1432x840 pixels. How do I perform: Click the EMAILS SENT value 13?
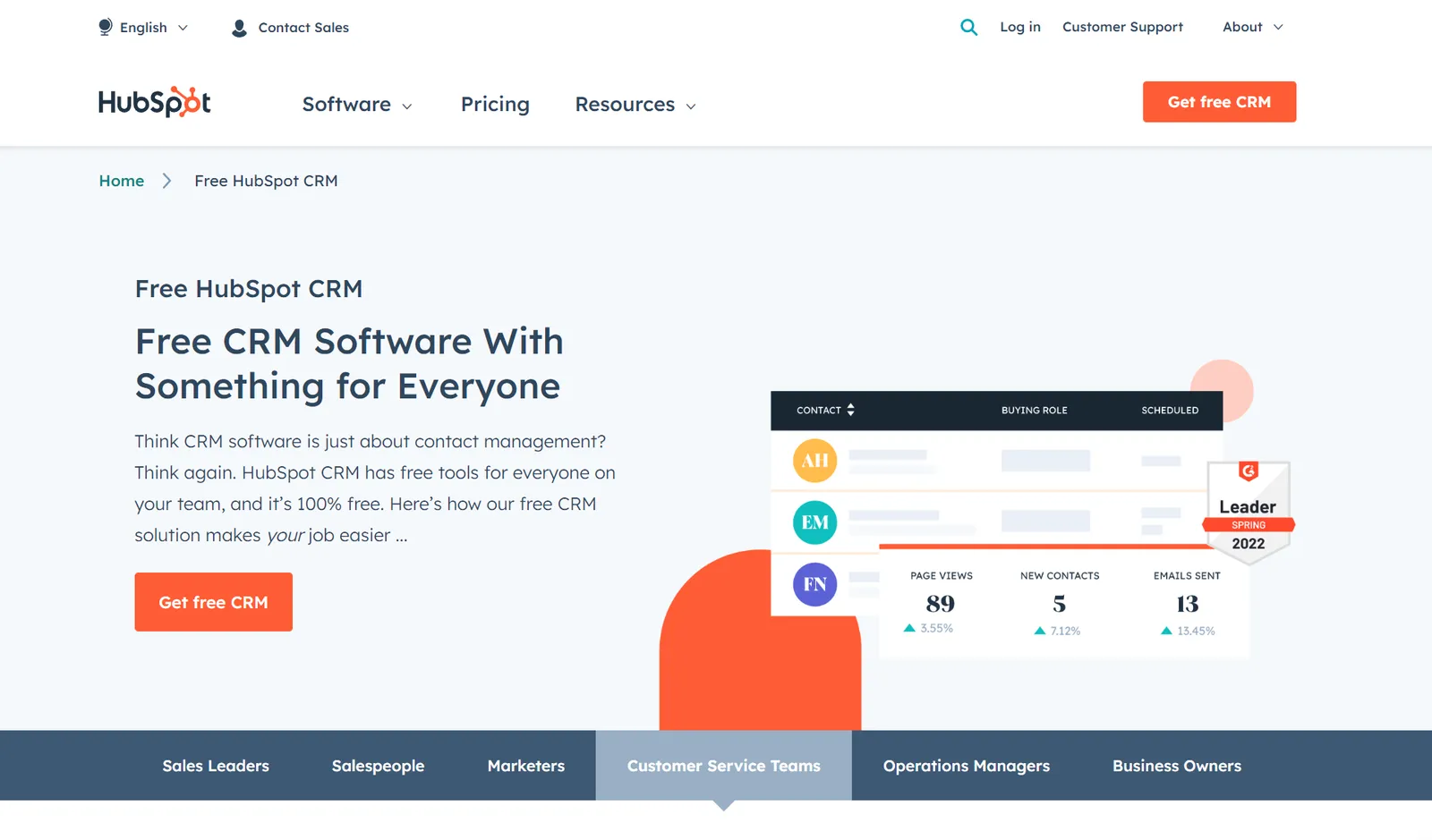point(1188,604)
